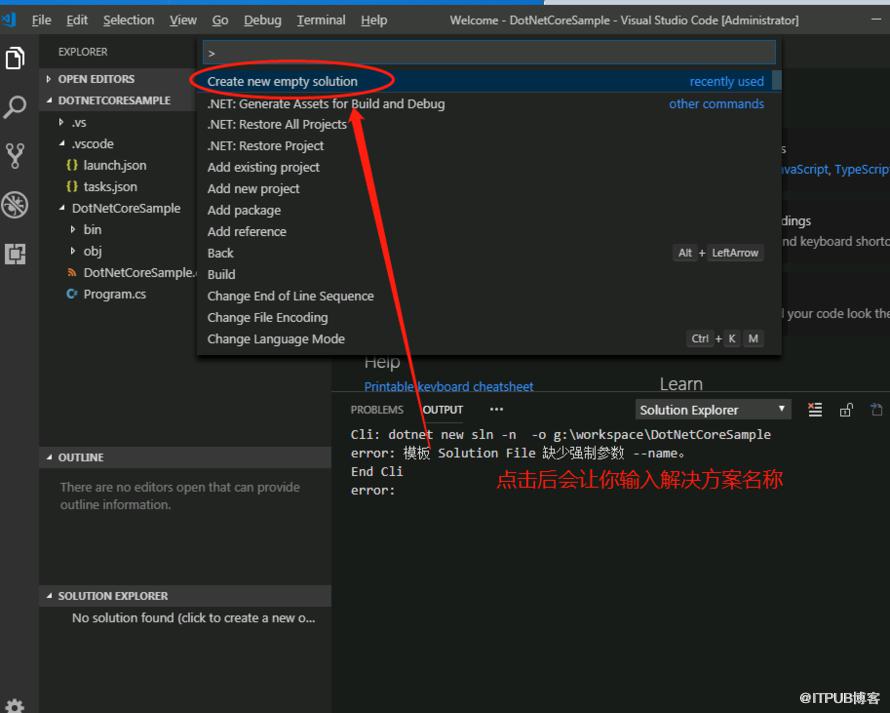Viewport: 890px width, 713px height.
Task: Open the Search view in activity bar
Action: tap(15, 106)
